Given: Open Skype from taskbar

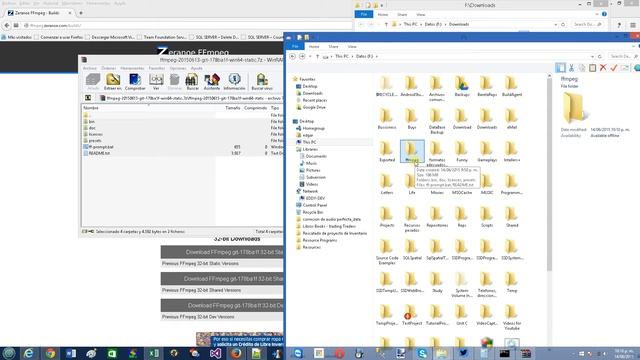Looking at the screenshot, I should coord(422,353).
